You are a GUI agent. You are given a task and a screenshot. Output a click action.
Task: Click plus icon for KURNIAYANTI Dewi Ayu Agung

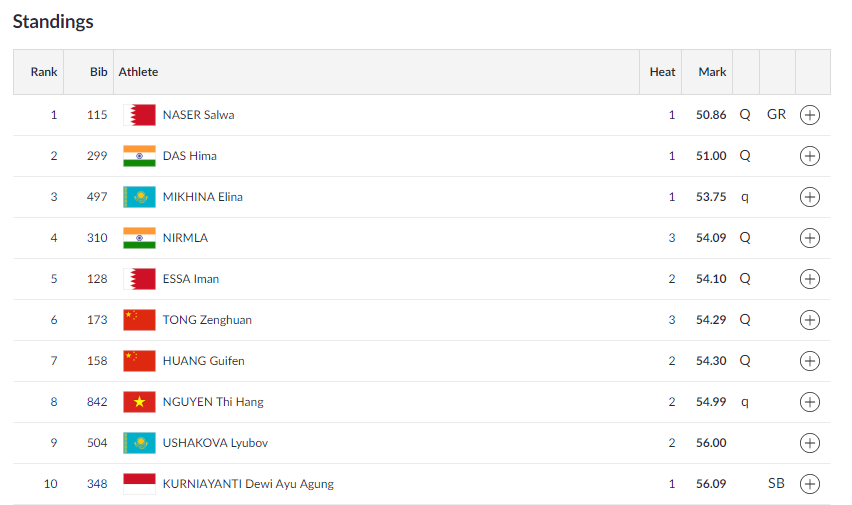pyautogui.click(x=810, y=484)
